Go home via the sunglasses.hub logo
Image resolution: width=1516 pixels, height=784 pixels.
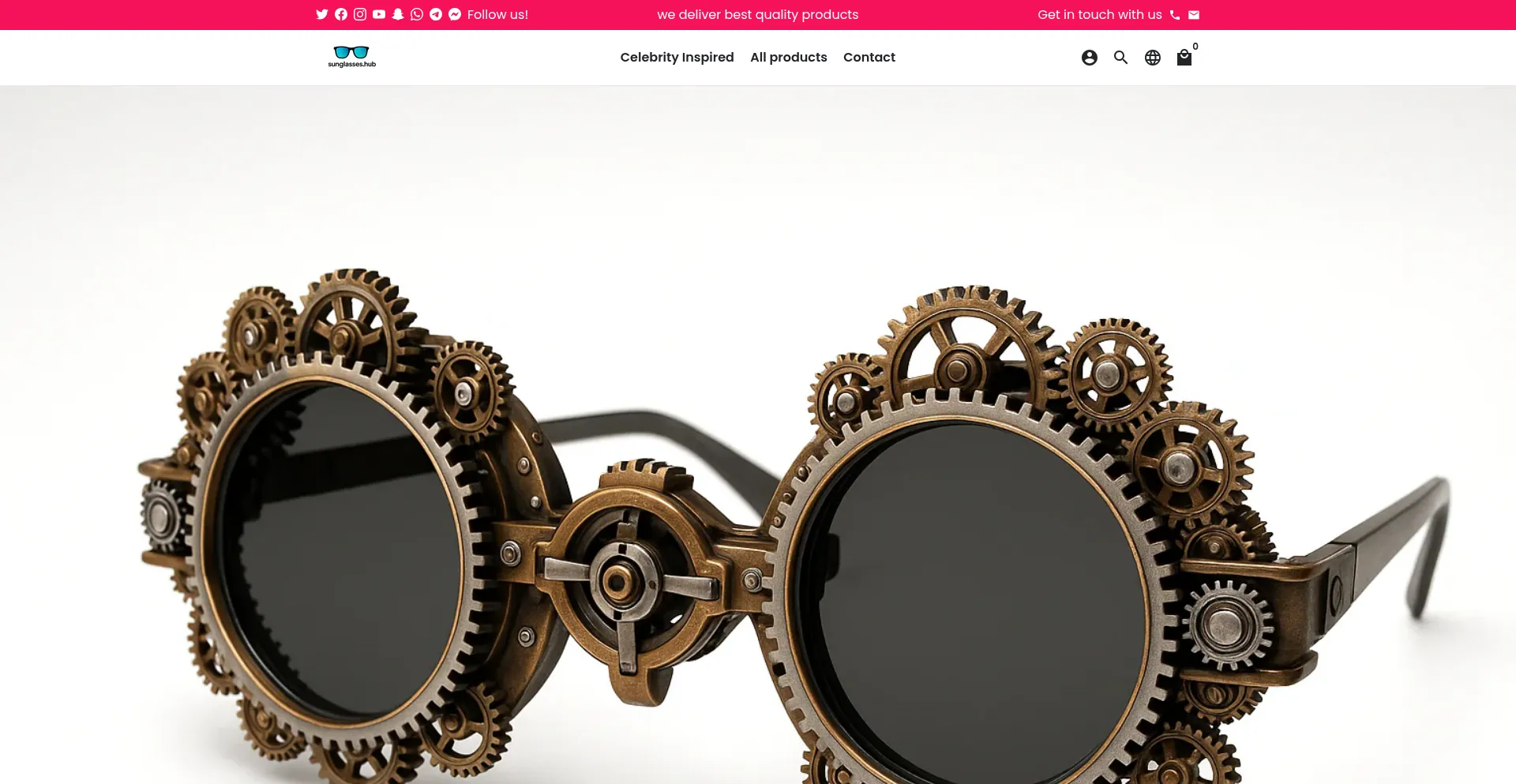(x=352, y=57)
